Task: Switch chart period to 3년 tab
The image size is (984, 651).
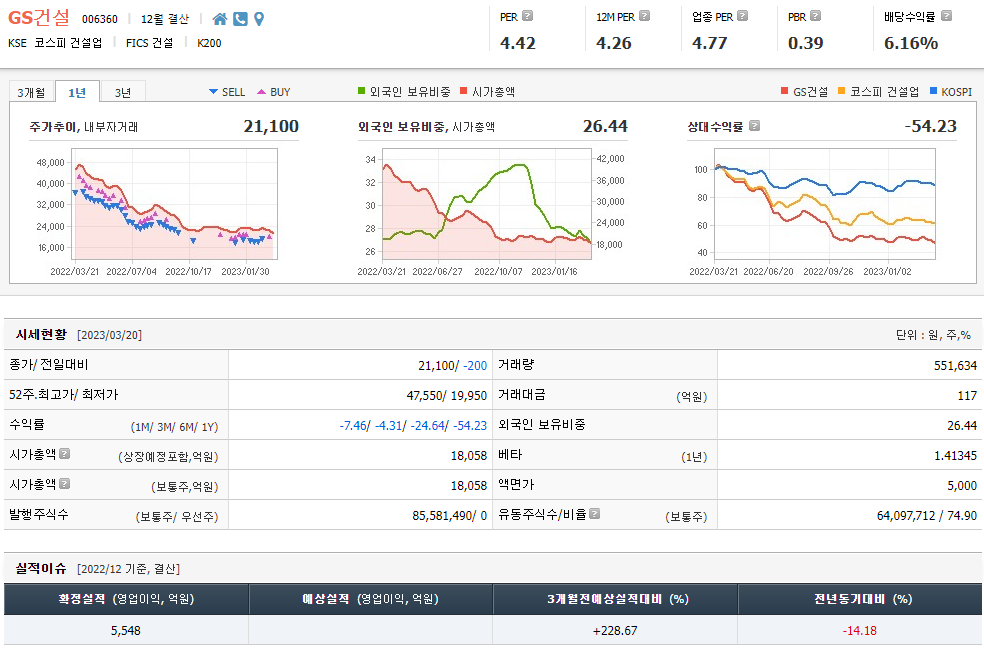Action: coord(123,92)
